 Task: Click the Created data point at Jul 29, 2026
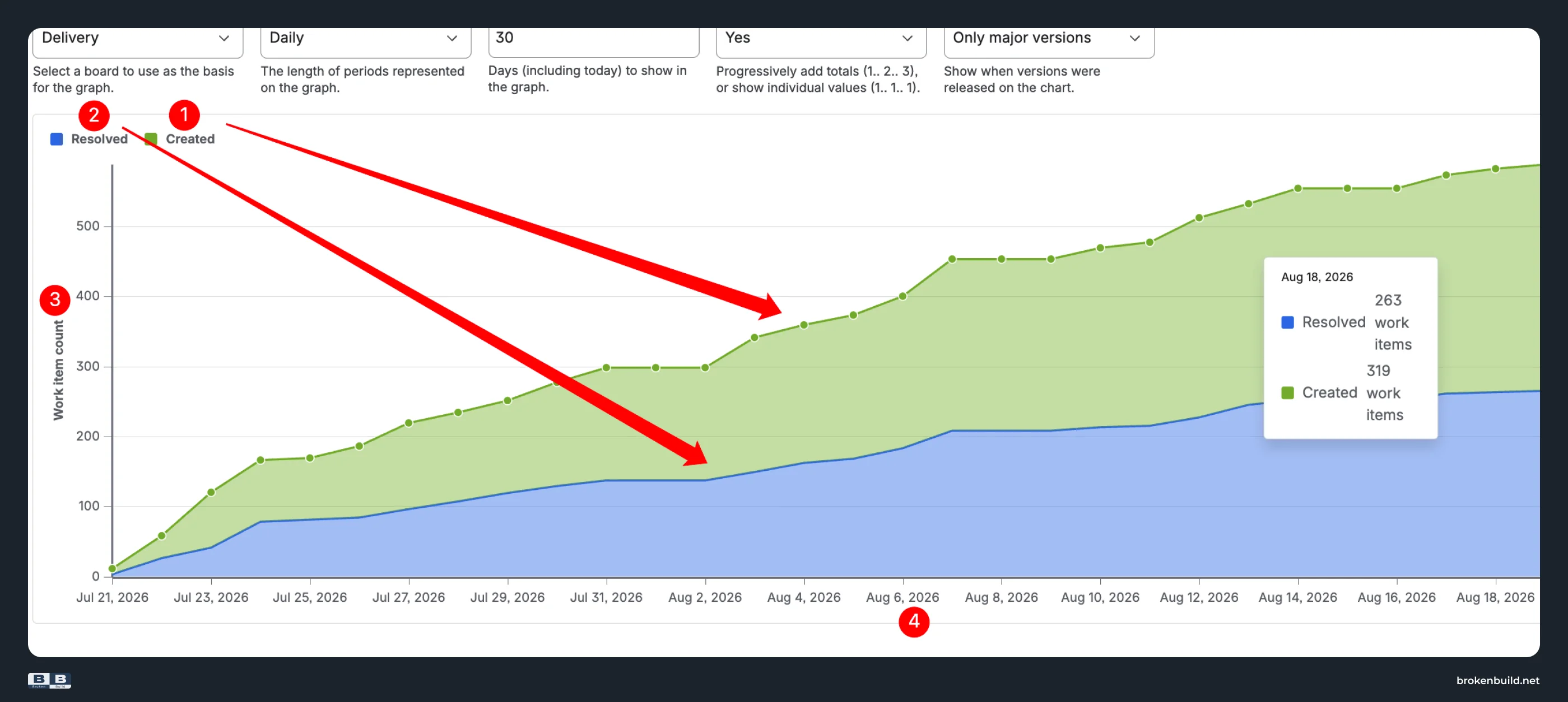tap(508, 401)
